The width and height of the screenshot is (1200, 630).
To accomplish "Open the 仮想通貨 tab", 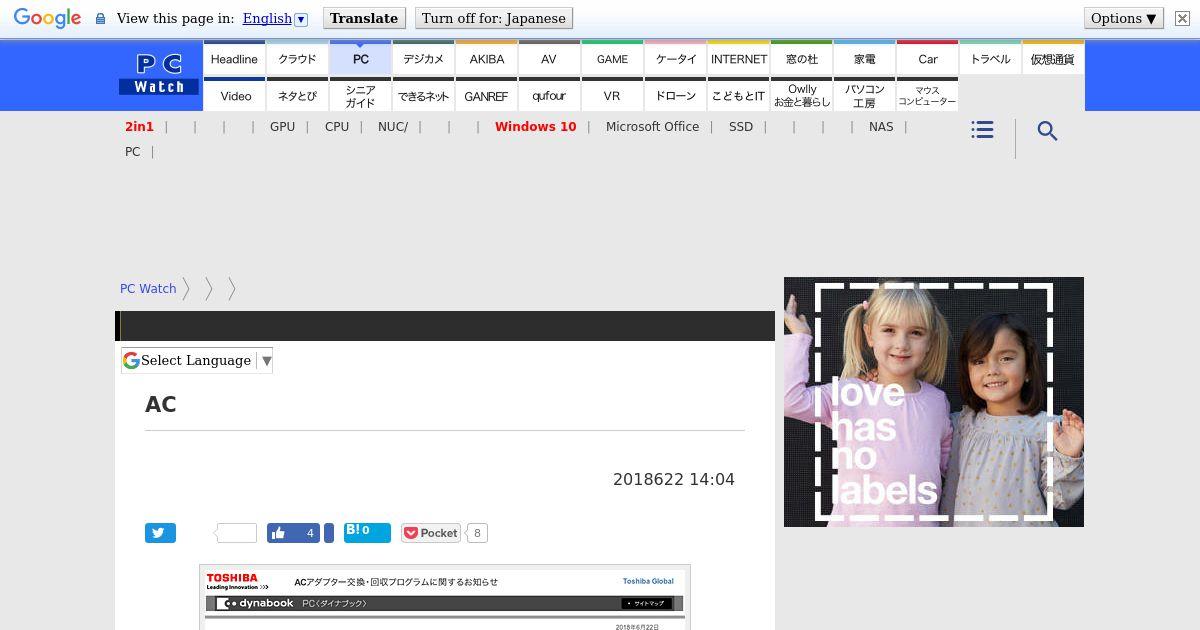I will [x=1053, y=59].
